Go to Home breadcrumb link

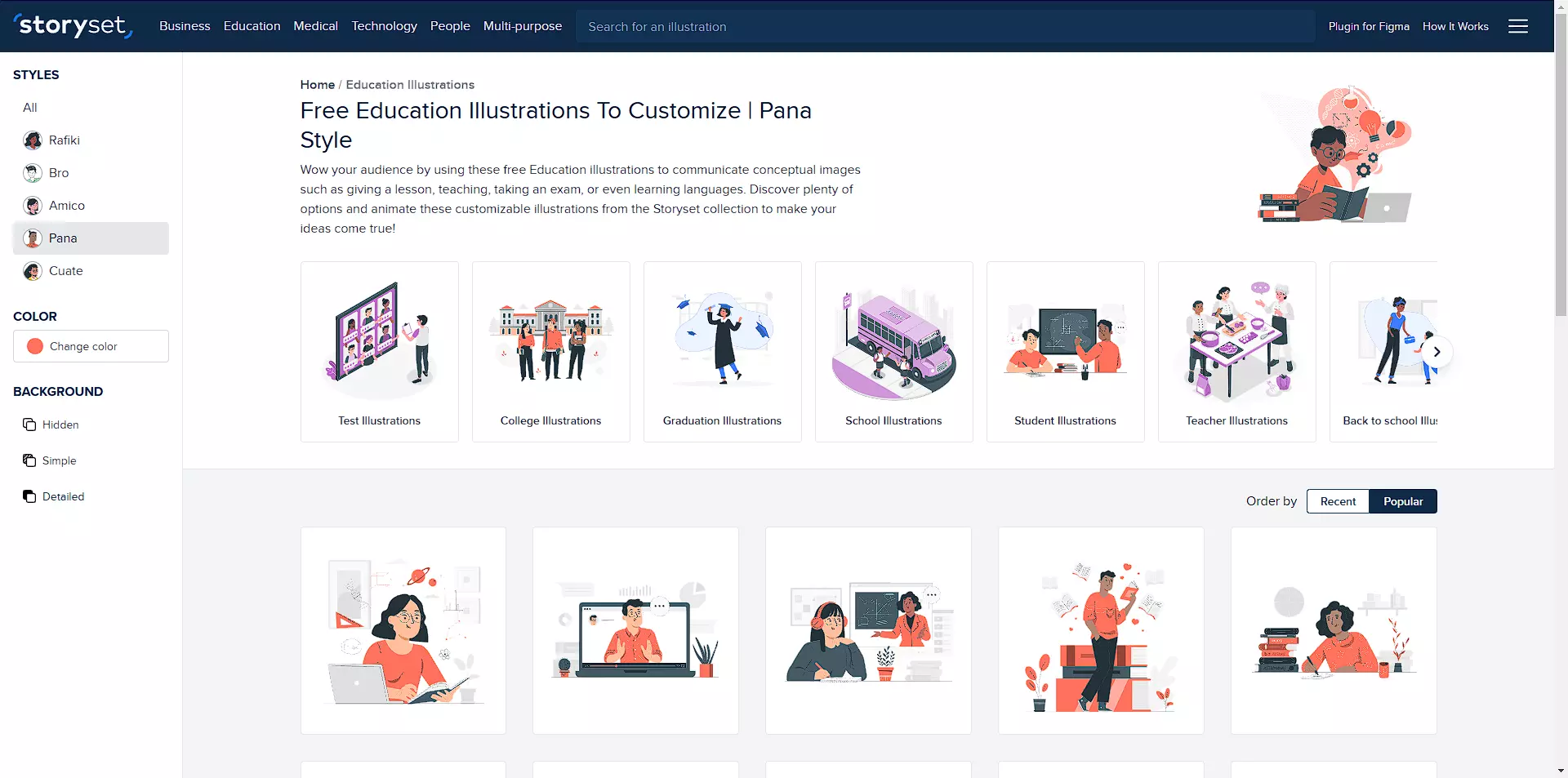tap(317, 85)
